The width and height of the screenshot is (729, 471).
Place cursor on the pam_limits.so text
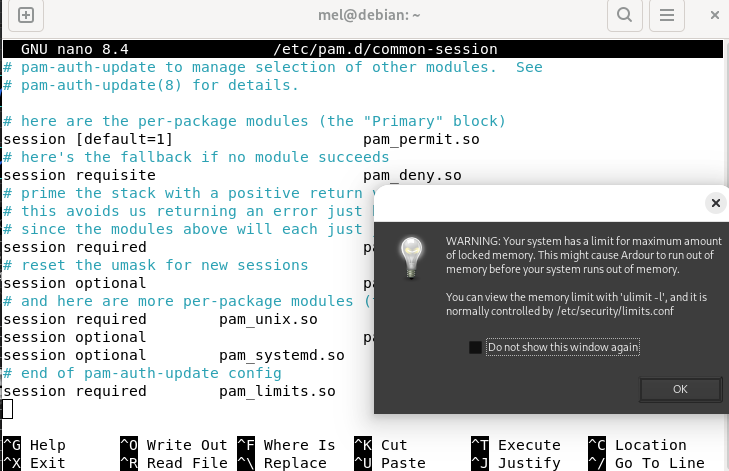[277, 391]
